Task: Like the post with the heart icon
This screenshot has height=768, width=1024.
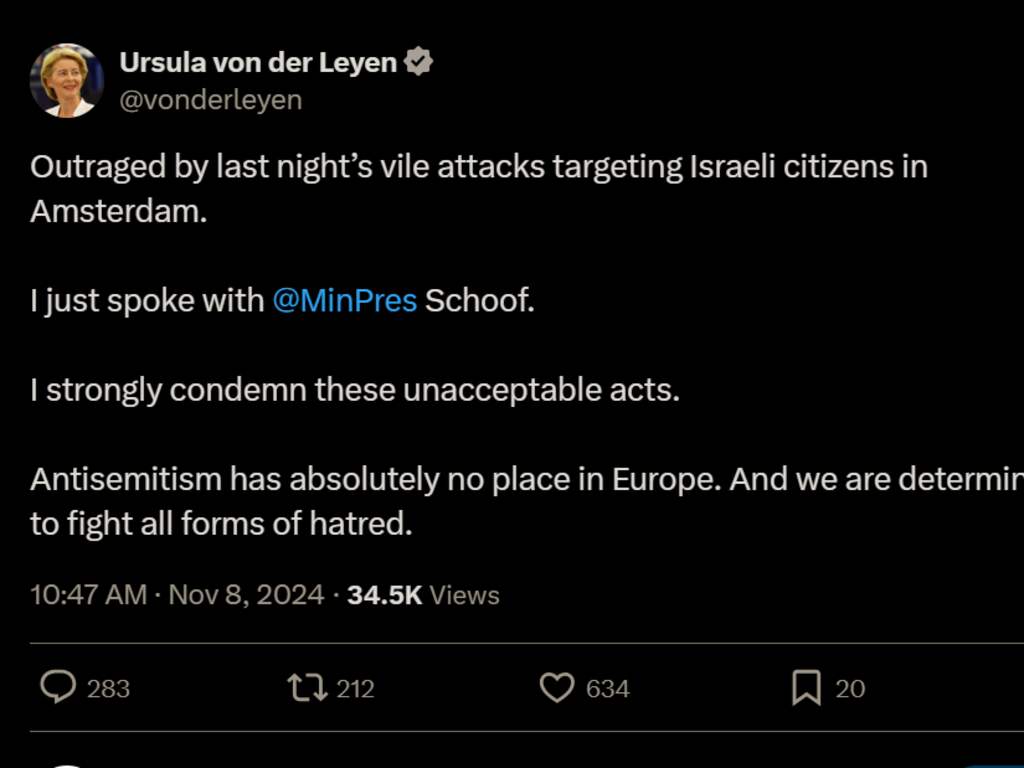Action: click(557, 687)
